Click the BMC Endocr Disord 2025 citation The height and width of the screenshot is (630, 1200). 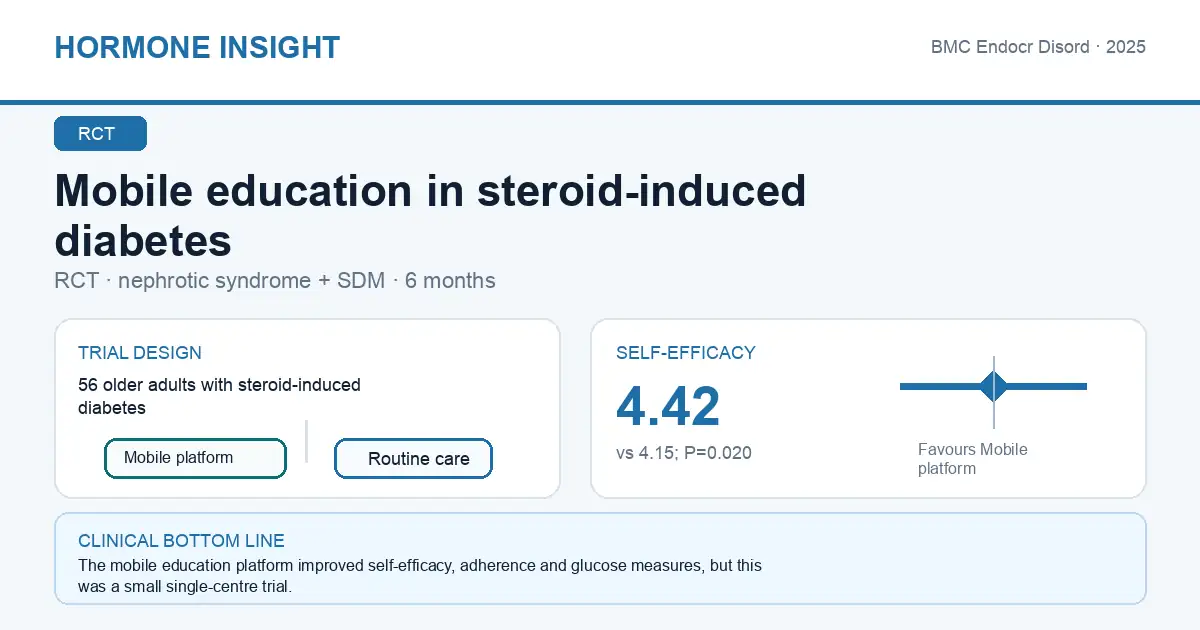coord(1038,47)
